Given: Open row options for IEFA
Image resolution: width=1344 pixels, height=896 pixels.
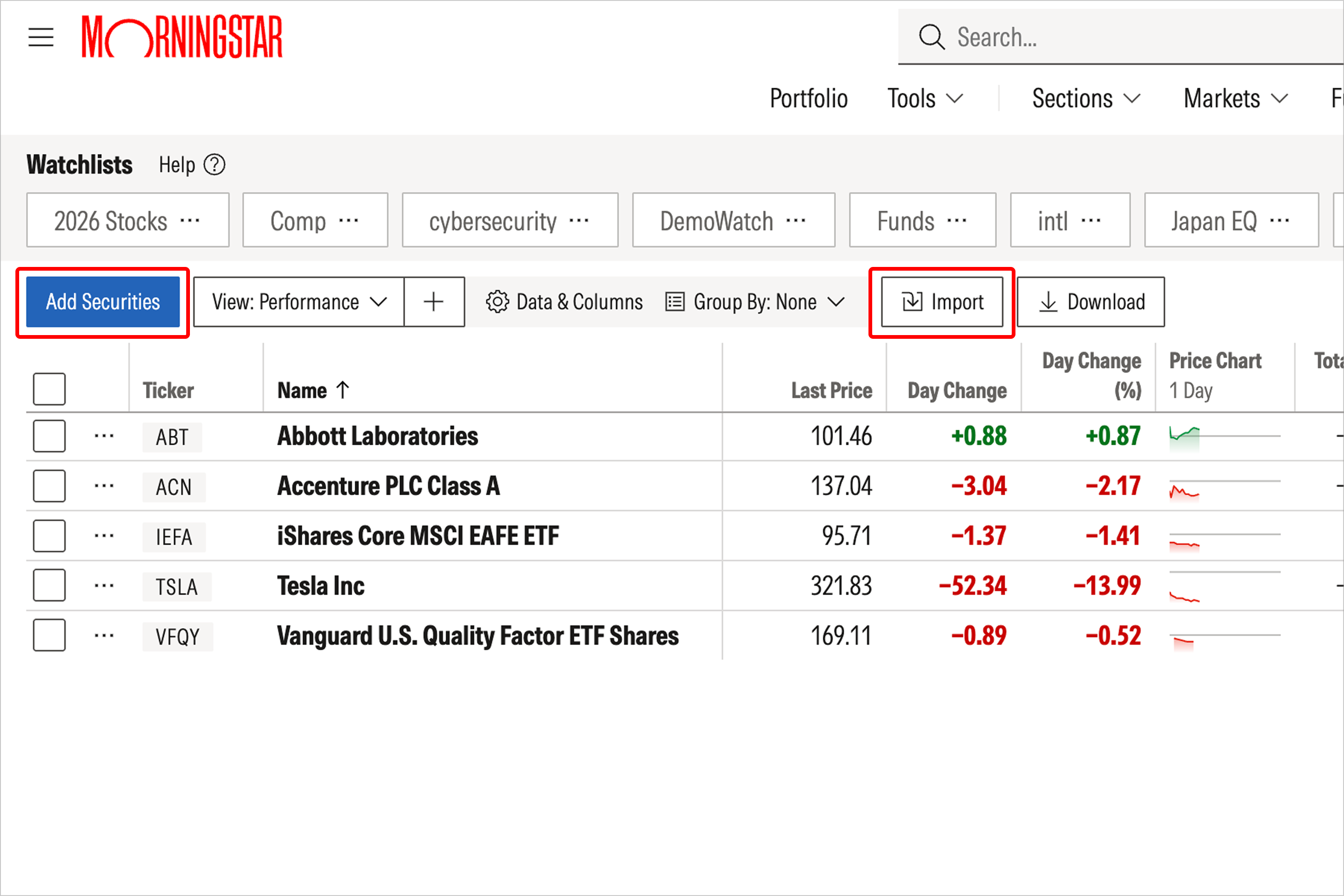Looking at the screenshot, I should click(x=104, y=536).
